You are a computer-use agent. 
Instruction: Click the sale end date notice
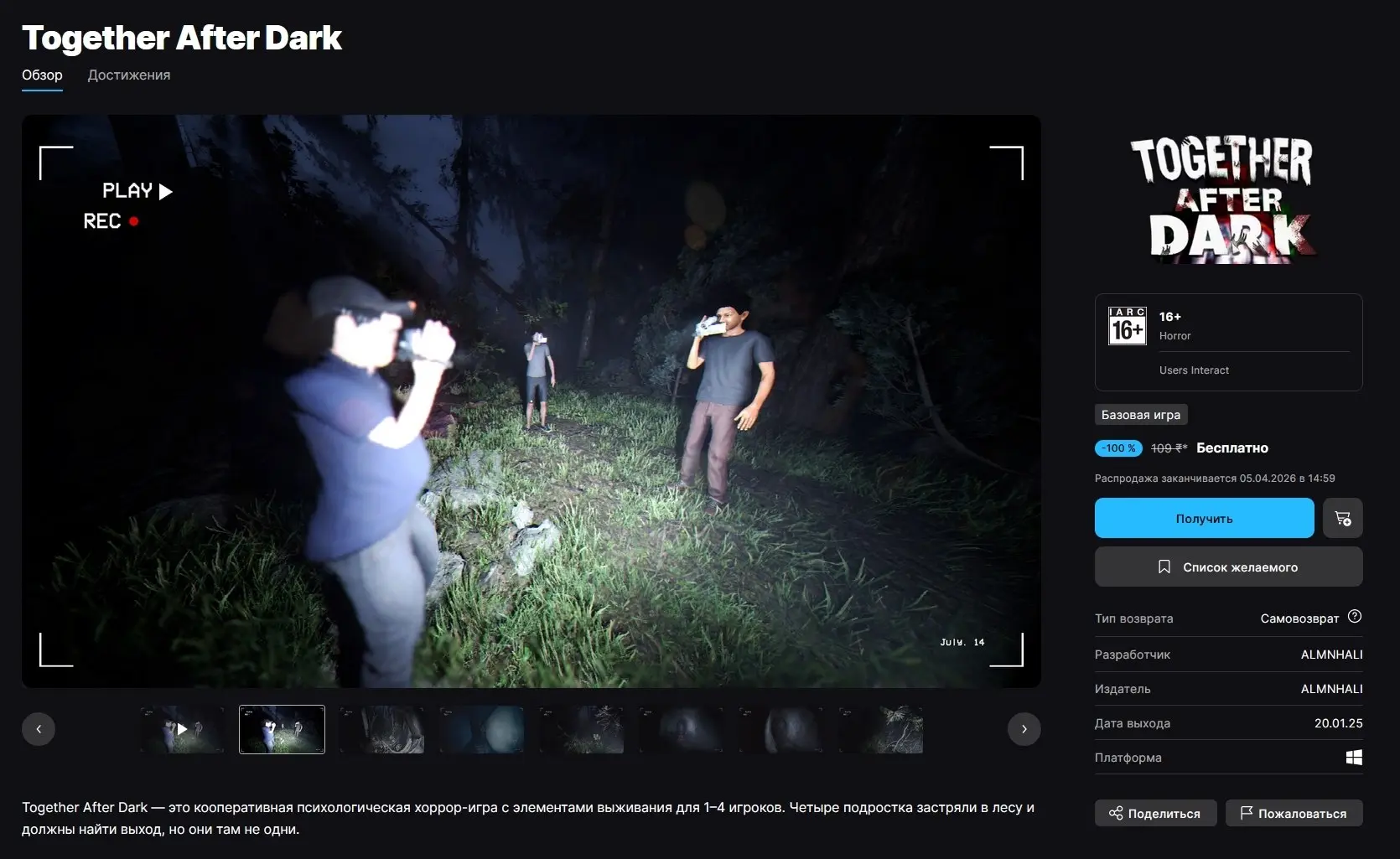tap(1215, 479)
